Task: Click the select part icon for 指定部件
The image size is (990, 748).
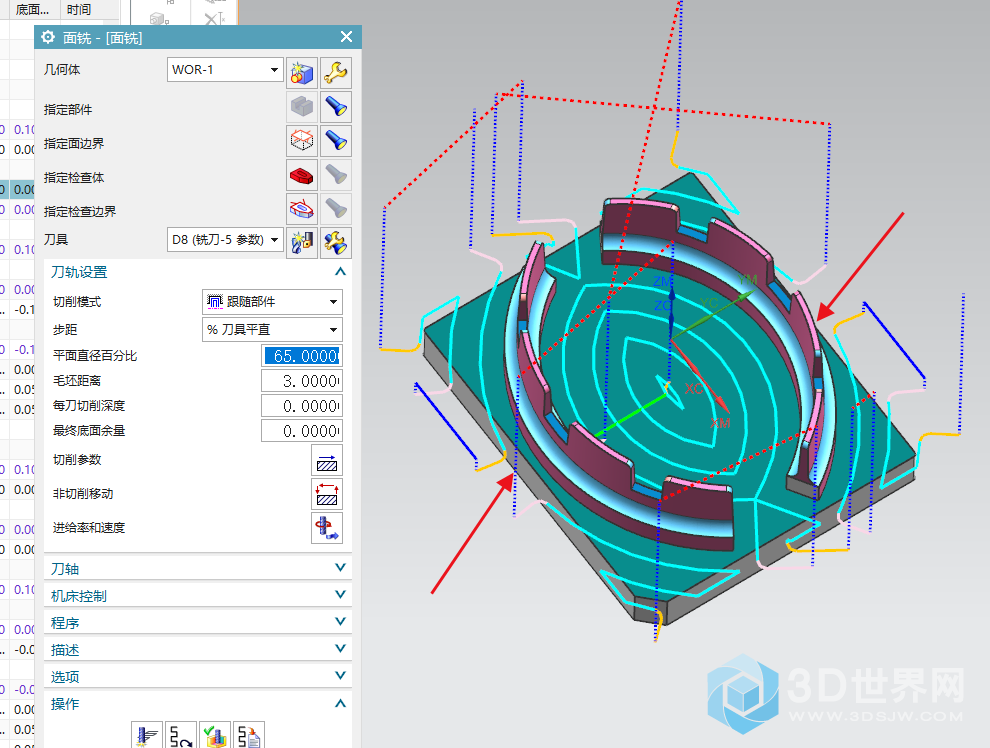Action: point(302,107)
